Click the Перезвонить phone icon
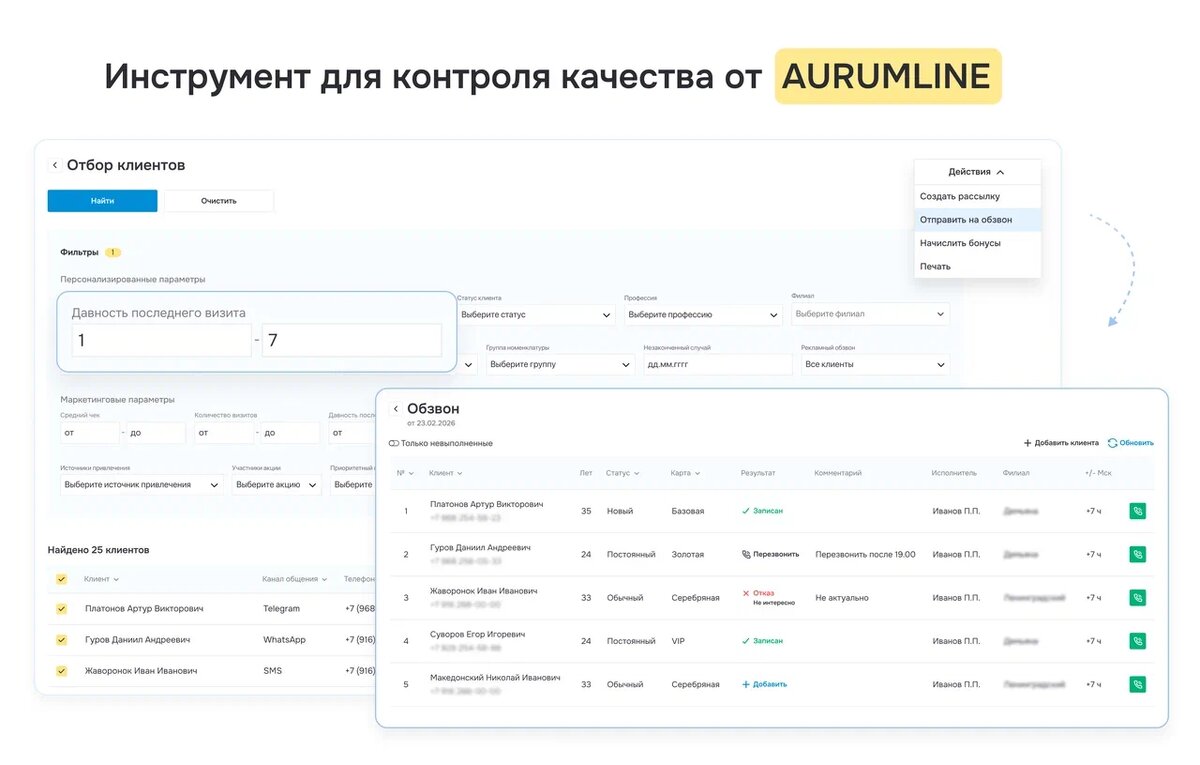Viewport: 1200px width, 765px height. [746, 554]
